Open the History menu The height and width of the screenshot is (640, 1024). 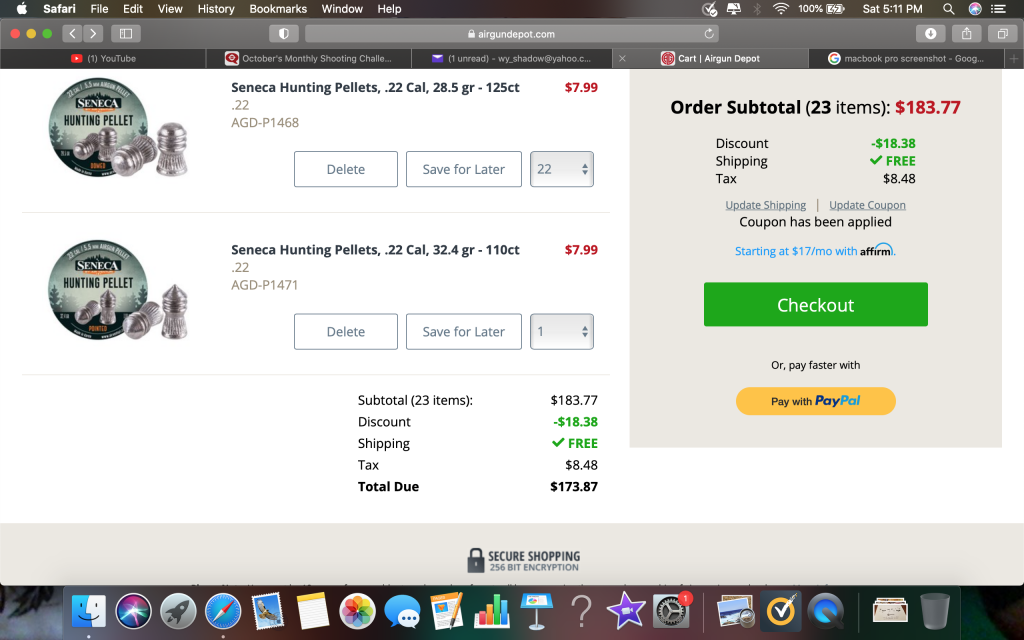pyautogui.click(x=216, y=8)
